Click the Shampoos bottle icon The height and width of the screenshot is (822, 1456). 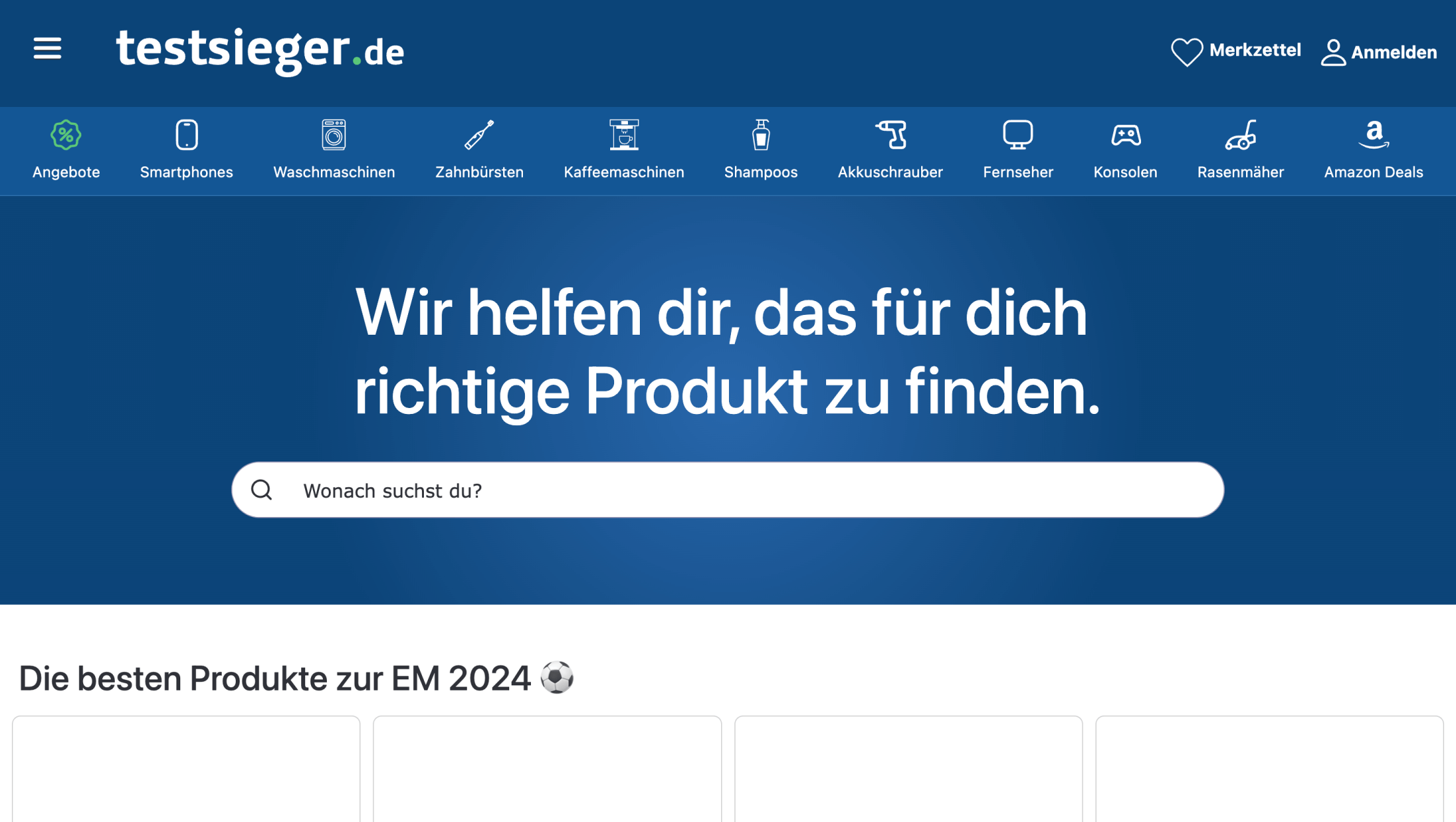tap(761, 135)
